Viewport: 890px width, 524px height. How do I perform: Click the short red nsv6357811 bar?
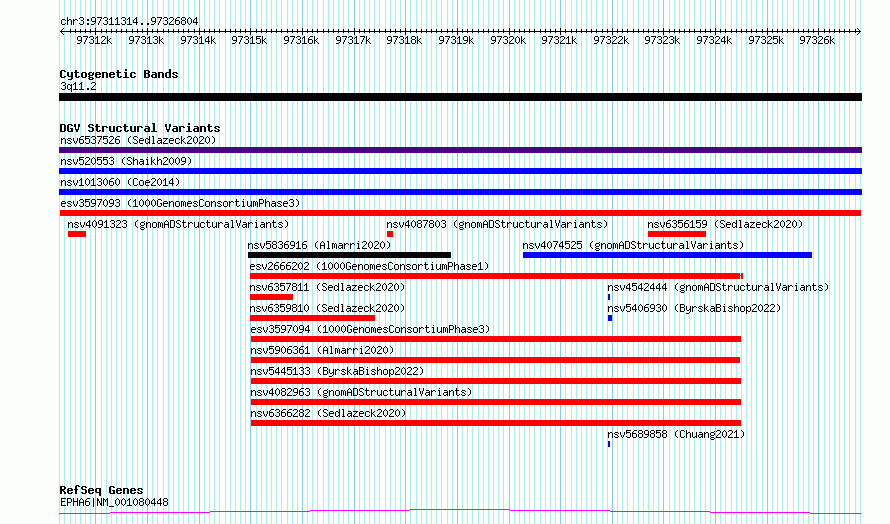tap(271, 297)
